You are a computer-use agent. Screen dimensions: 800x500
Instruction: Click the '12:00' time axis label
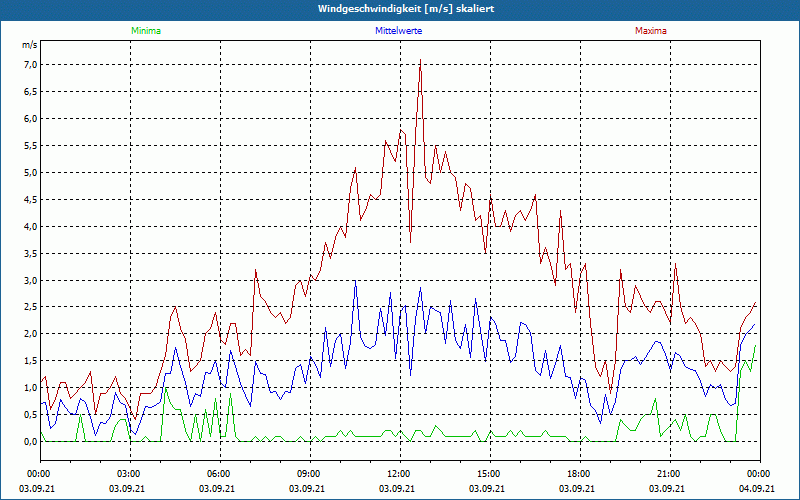[397, 474]
